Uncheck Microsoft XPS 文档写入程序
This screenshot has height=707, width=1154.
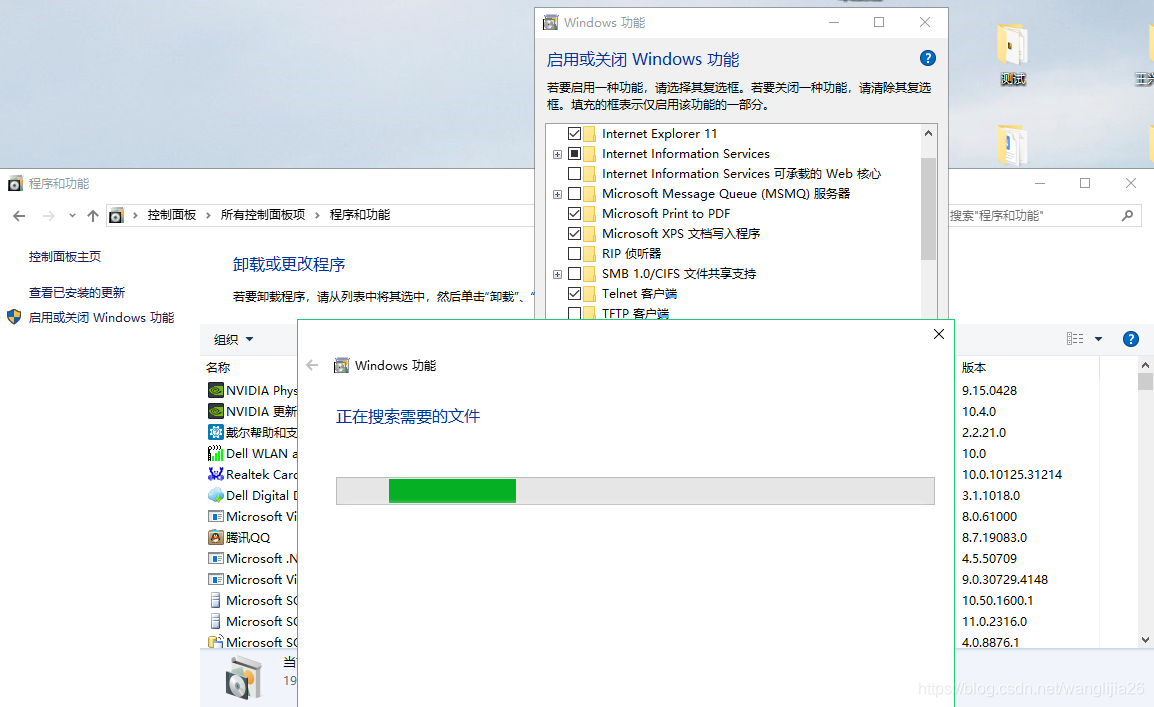tap(575, 233)
